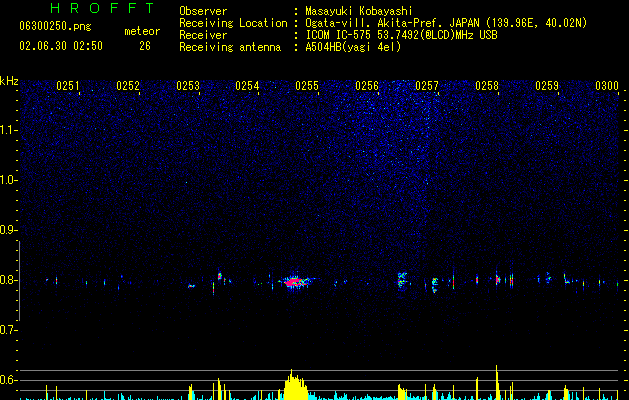Click the 0253 time marker

188,86
